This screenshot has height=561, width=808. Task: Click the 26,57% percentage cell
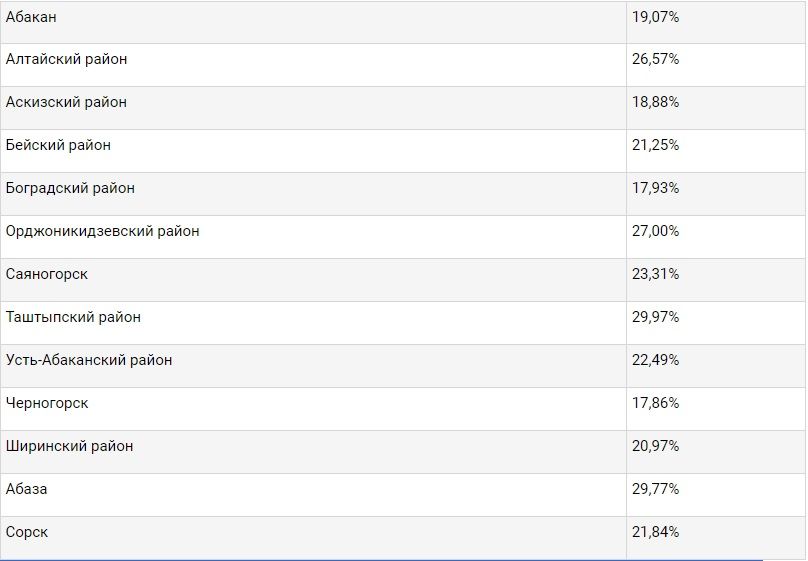(716, 65)
